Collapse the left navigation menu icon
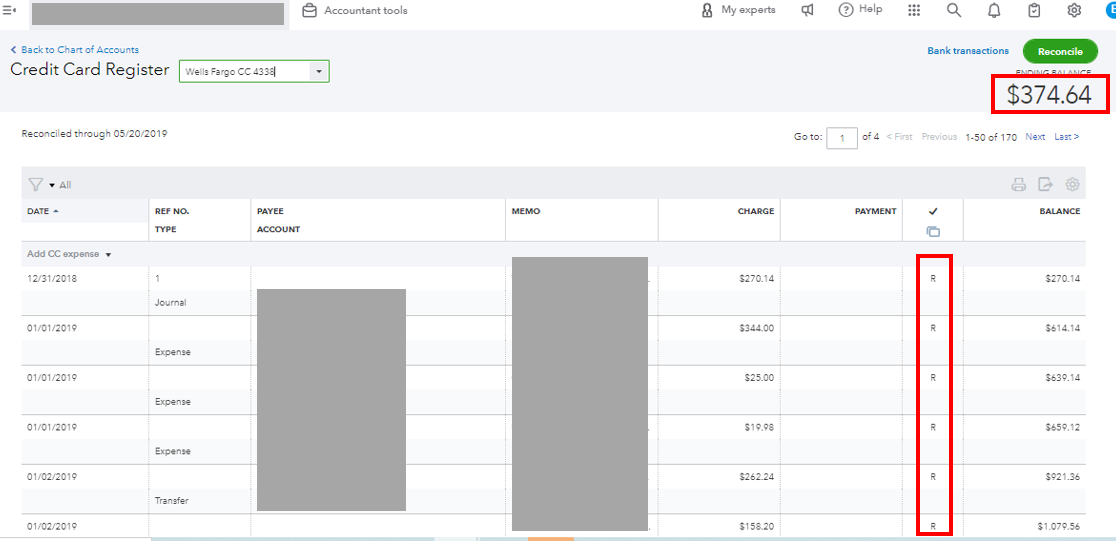Viewport: 1116px width, 551px height. 10,10
